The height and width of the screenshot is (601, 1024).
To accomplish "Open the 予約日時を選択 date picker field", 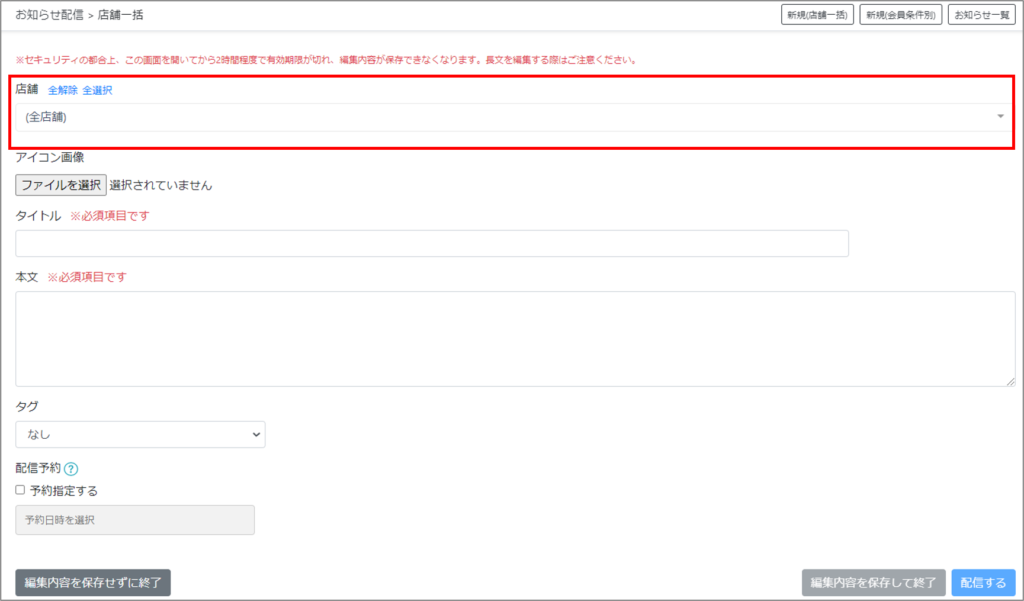I will pyautogui.click(x=135, y=520).
